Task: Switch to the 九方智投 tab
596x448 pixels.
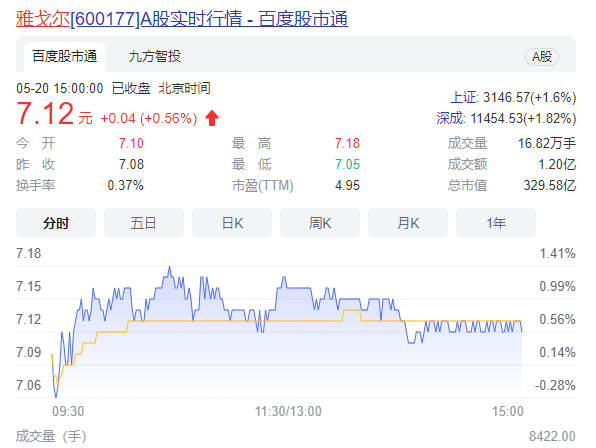Action: pyautogui.click(x=155, y=57)
